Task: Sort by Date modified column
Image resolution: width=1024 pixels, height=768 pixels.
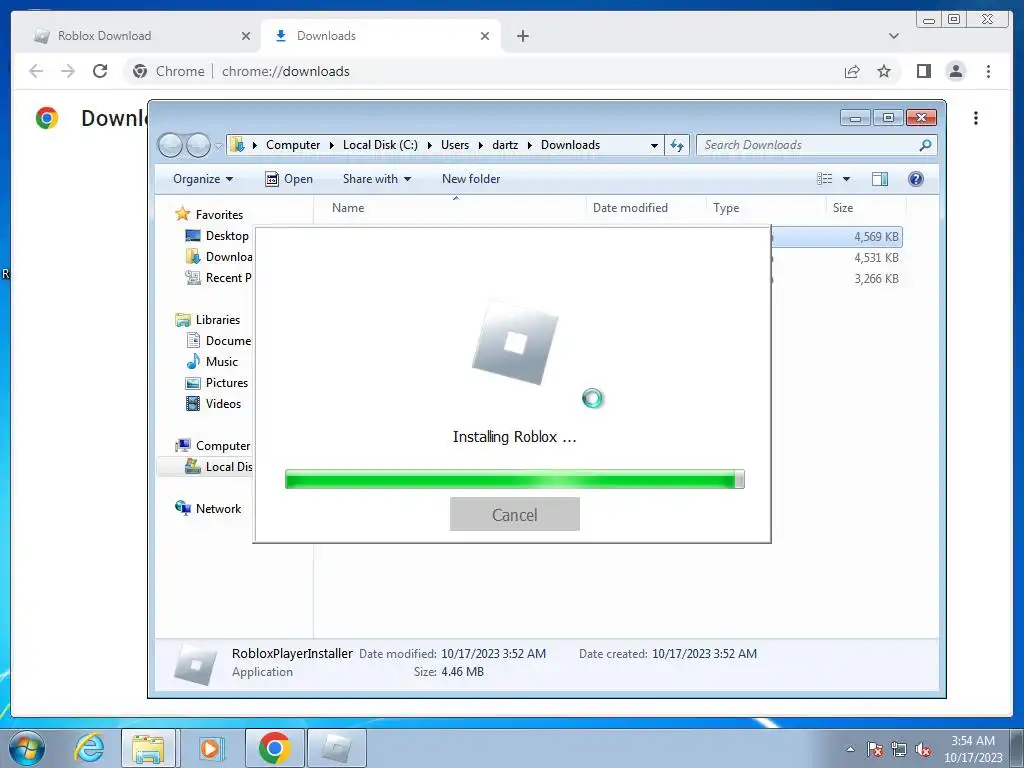Action: pyautogui.click(x=646, y=208)
